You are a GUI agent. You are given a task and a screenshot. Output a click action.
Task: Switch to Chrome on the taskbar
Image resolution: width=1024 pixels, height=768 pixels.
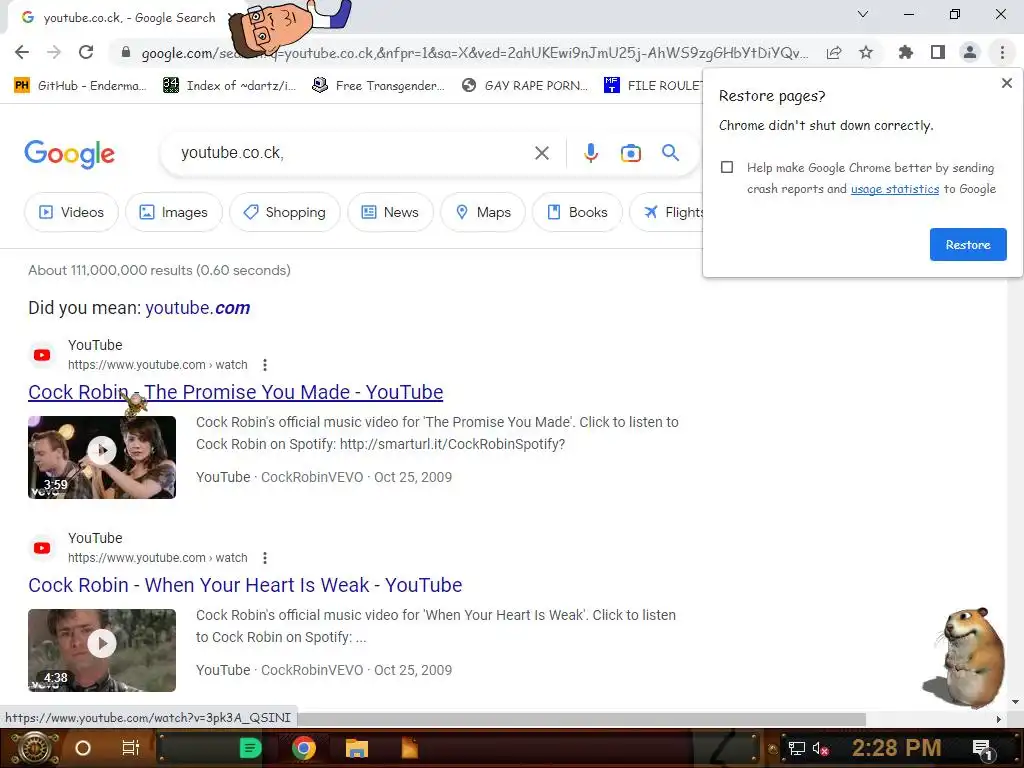coord(304,748)
